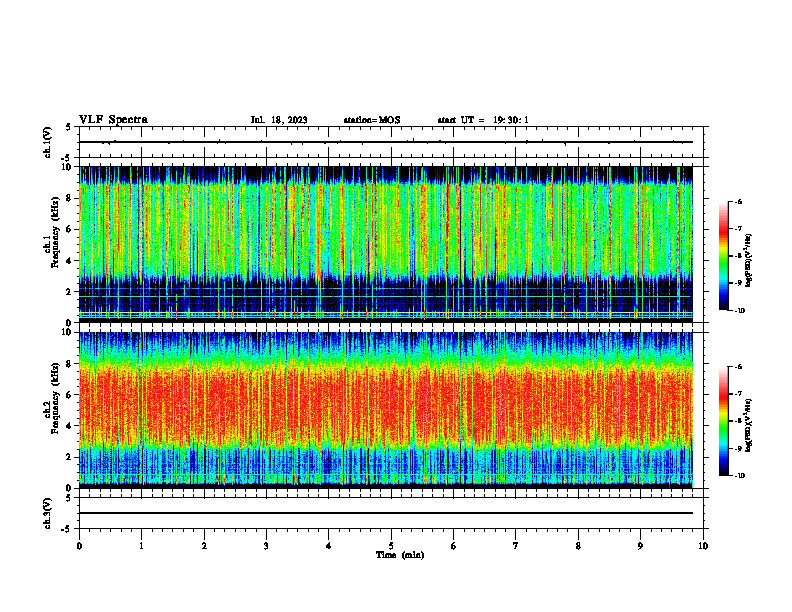Click the ch.3 voltage trace line
The width and height of the screenshot is (792, 612).
point(386,513)
